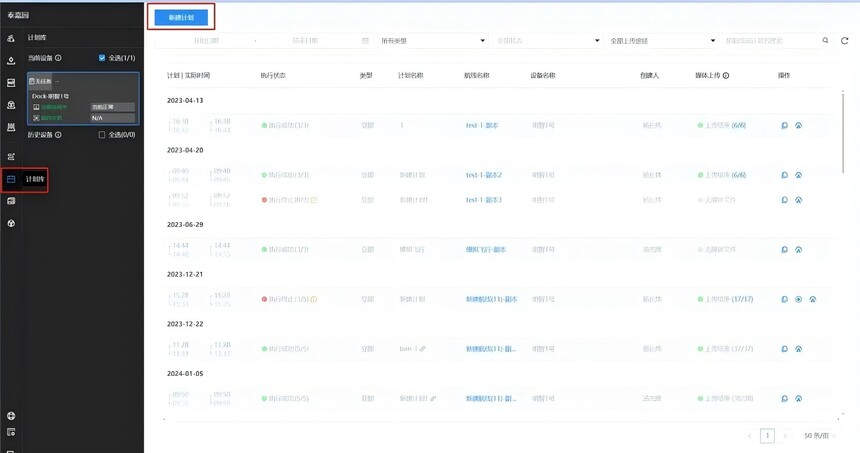This screenshot has height=453, width=860.
Task: Click the start date field
Action: coord(206,41)
